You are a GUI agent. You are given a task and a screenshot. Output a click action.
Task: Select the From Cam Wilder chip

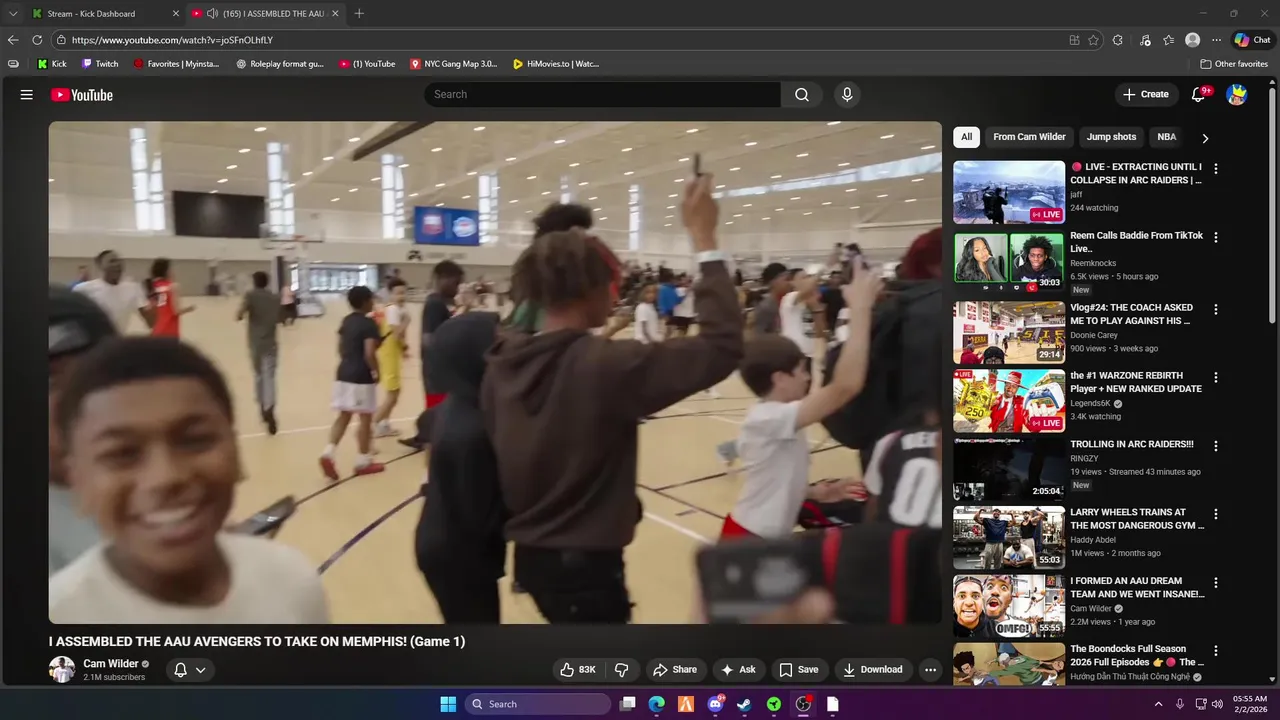tap(1029, 137)
